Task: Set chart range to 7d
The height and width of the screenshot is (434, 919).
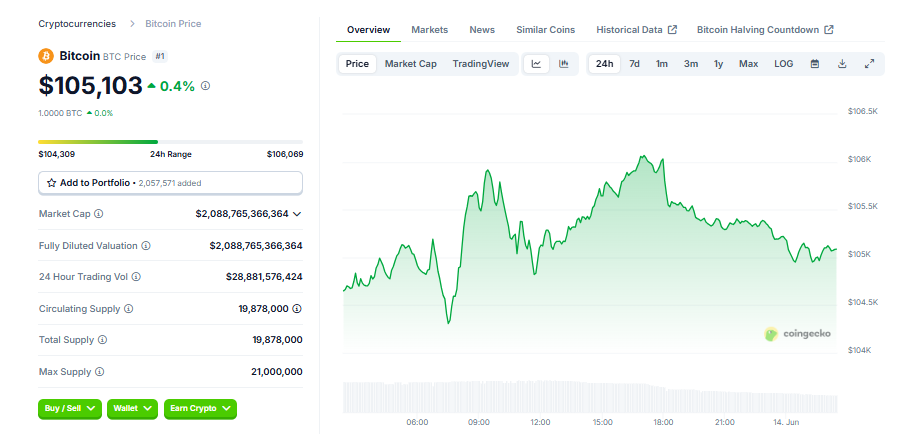Action: pyautogui.click(x=634, y=64)
